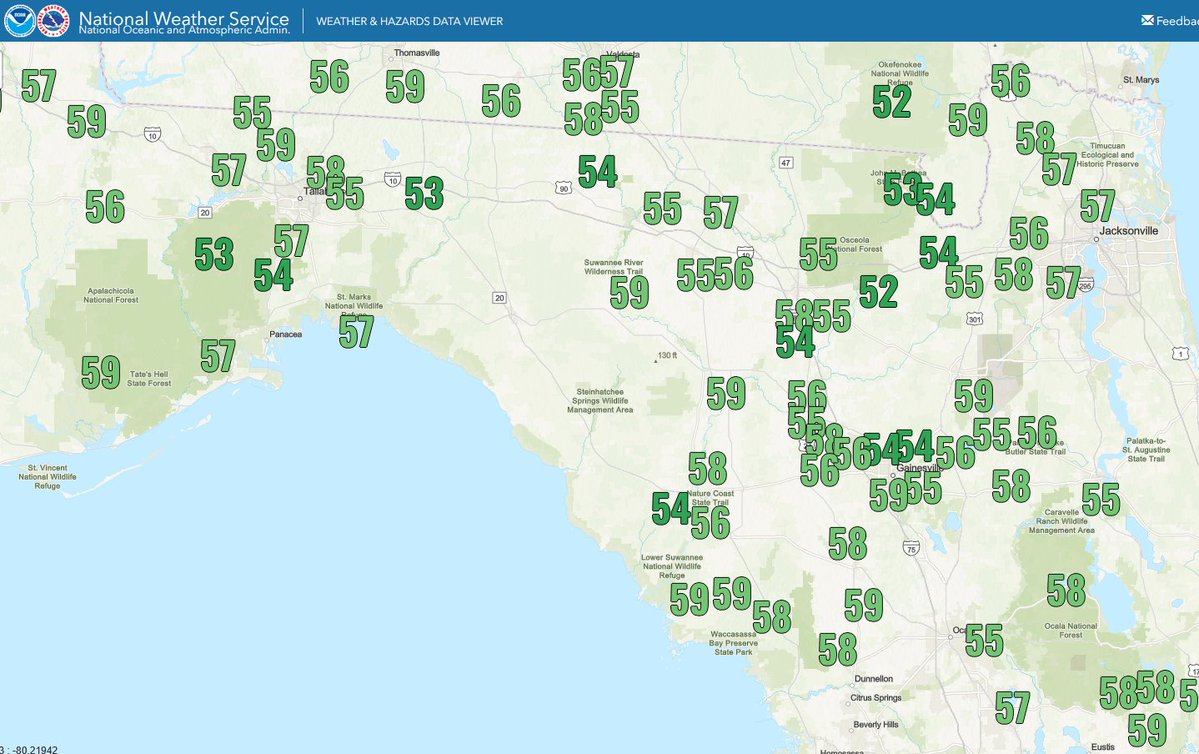Select the 57 reading directly above Jacksonville label
Image resolution: width=1199 pixels, height=754 pixels.
click(x=1097, y=206)
